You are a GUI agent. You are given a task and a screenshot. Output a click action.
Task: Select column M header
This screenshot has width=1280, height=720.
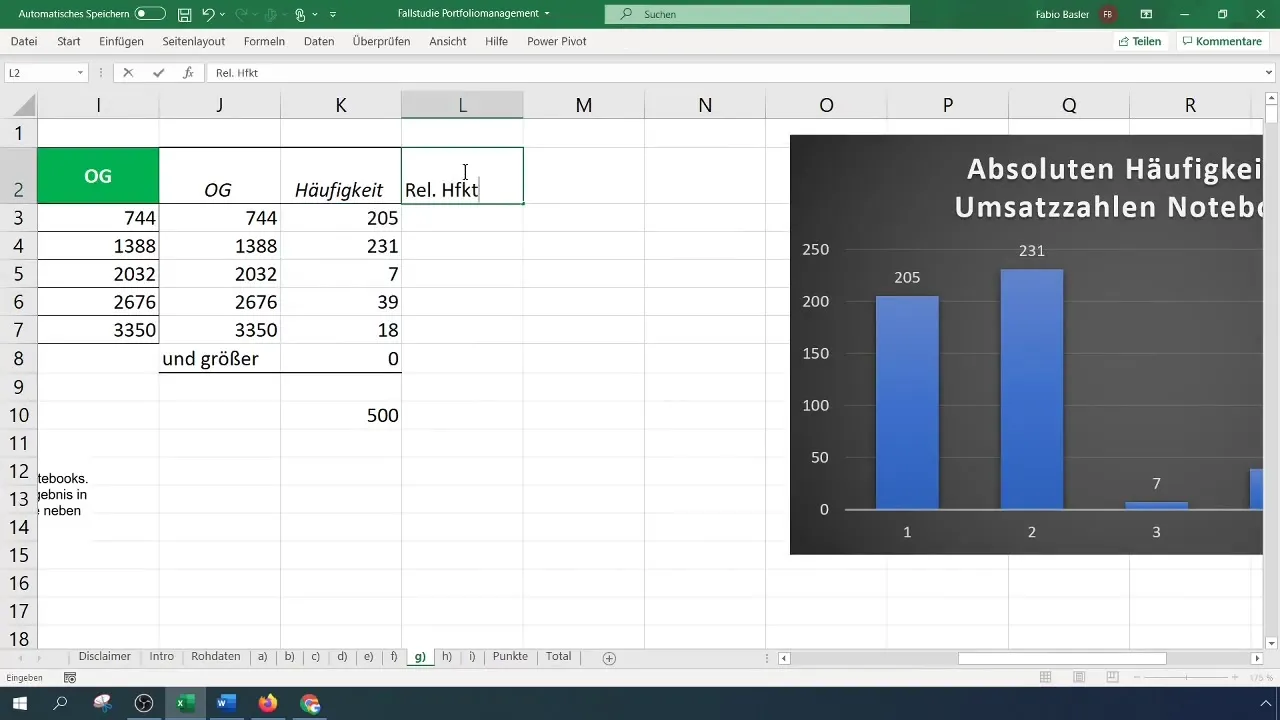point(584,105)
